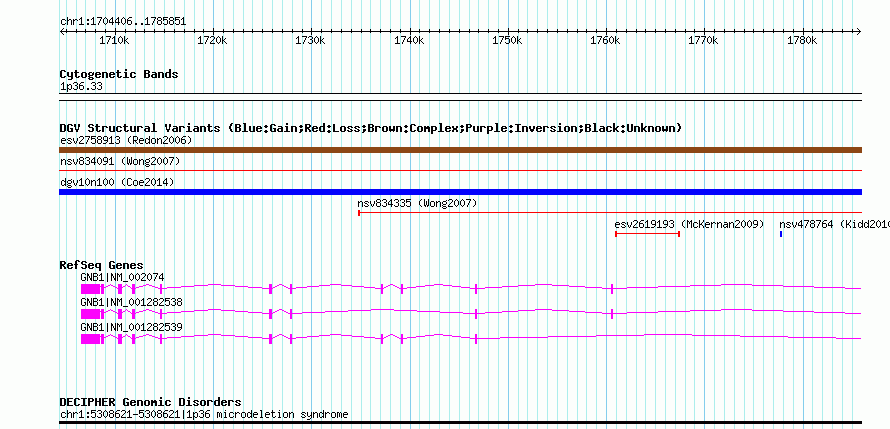Viewport: 890px width, 429px height.
Task: Select the dgv10n100 blue gain variant bar
Action: pyautogui.click(x=460, y=192)
